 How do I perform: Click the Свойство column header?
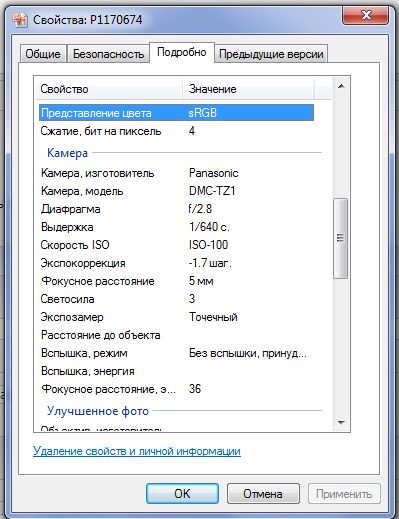(108, 89)
